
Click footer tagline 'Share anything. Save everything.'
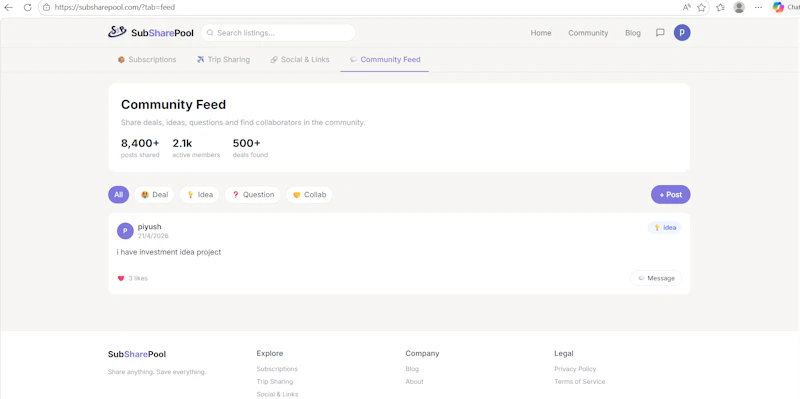[x=157, y=372]
